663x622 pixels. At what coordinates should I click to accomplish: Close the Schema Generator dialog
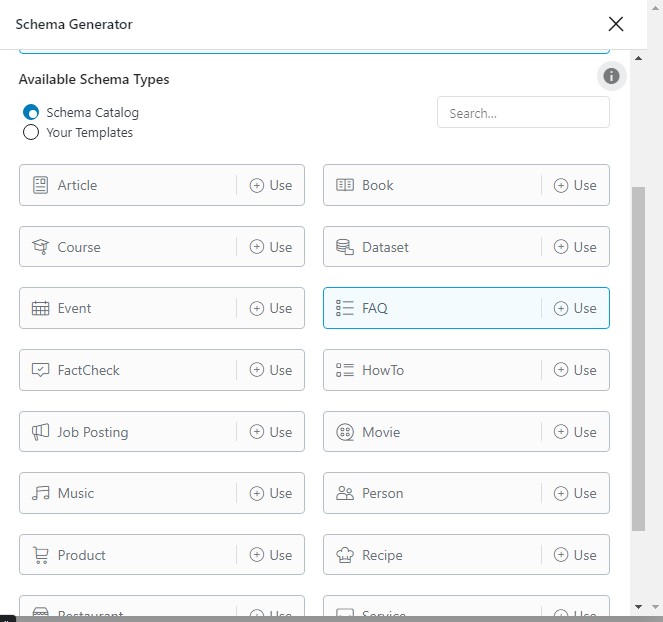pyautogui.click(x=616, y=24)
